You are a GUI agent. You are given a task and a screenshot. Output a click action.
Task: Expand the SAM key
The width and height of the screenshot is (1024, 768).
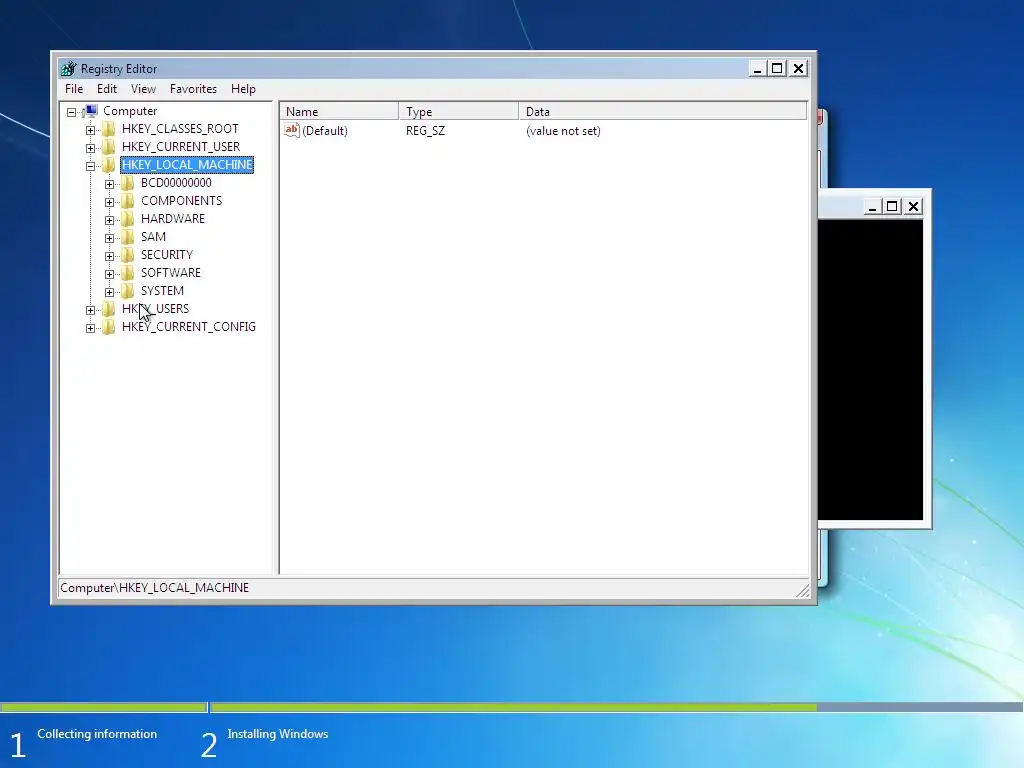tap(110, 238)
